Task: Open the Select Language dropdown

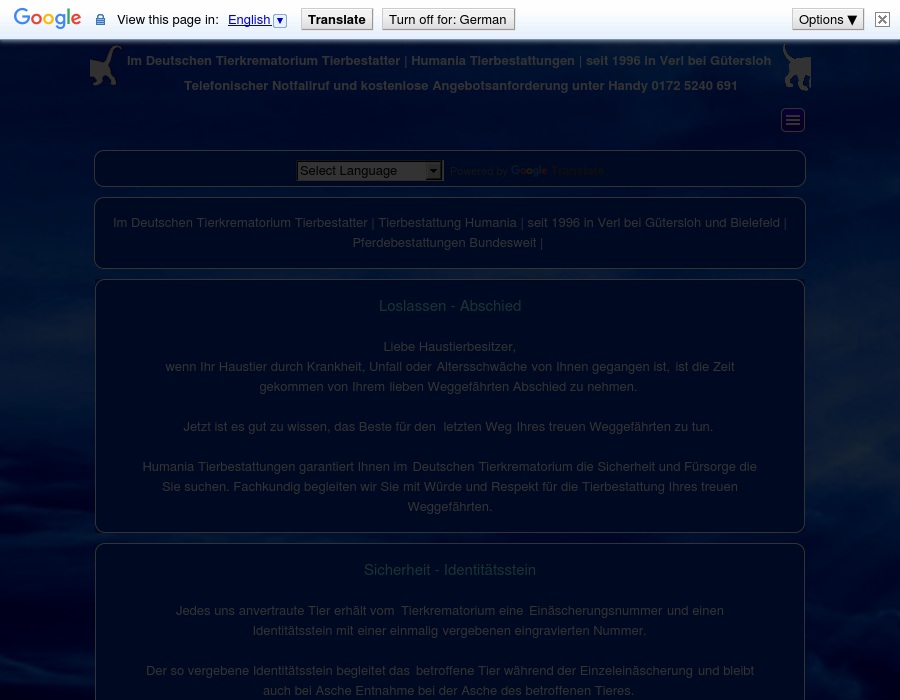Action: tap(370, 170)
